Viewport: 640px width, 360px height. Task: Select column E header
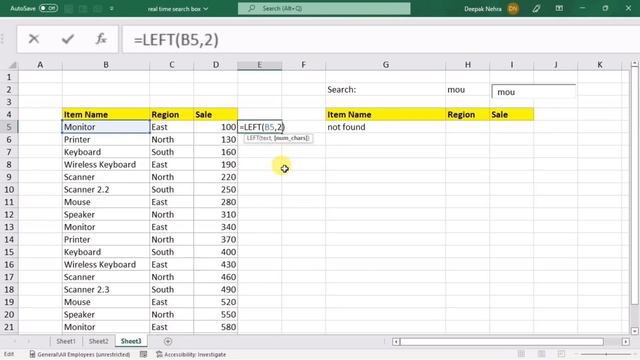click(x=259, y=65)
